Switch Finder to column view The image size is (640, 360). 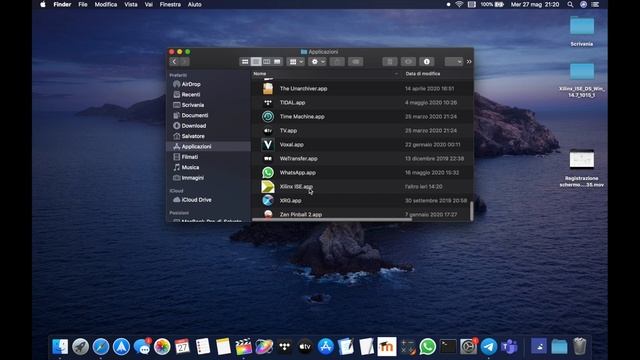coord(267,62)
